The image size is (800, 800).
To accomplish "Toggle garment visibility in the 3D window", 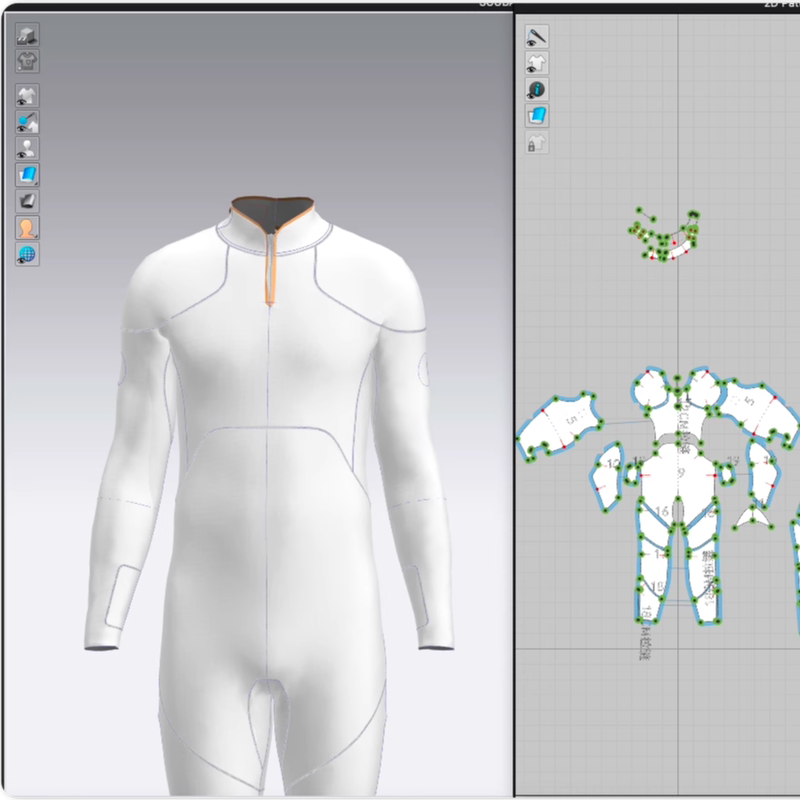I will point(27,95).
